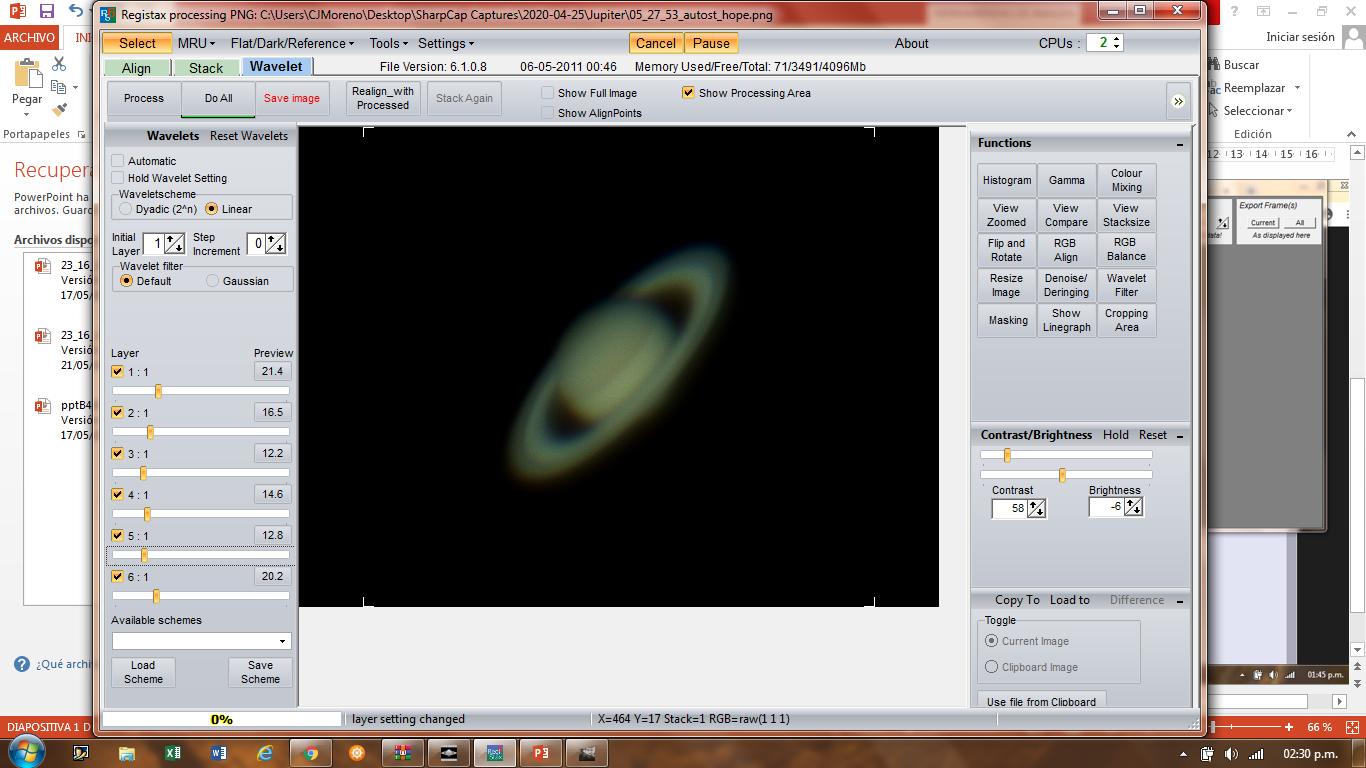This screenshot has height=768, width=1366.
Task: Select the Linear wavelet scheme radio
Action: 211,209
